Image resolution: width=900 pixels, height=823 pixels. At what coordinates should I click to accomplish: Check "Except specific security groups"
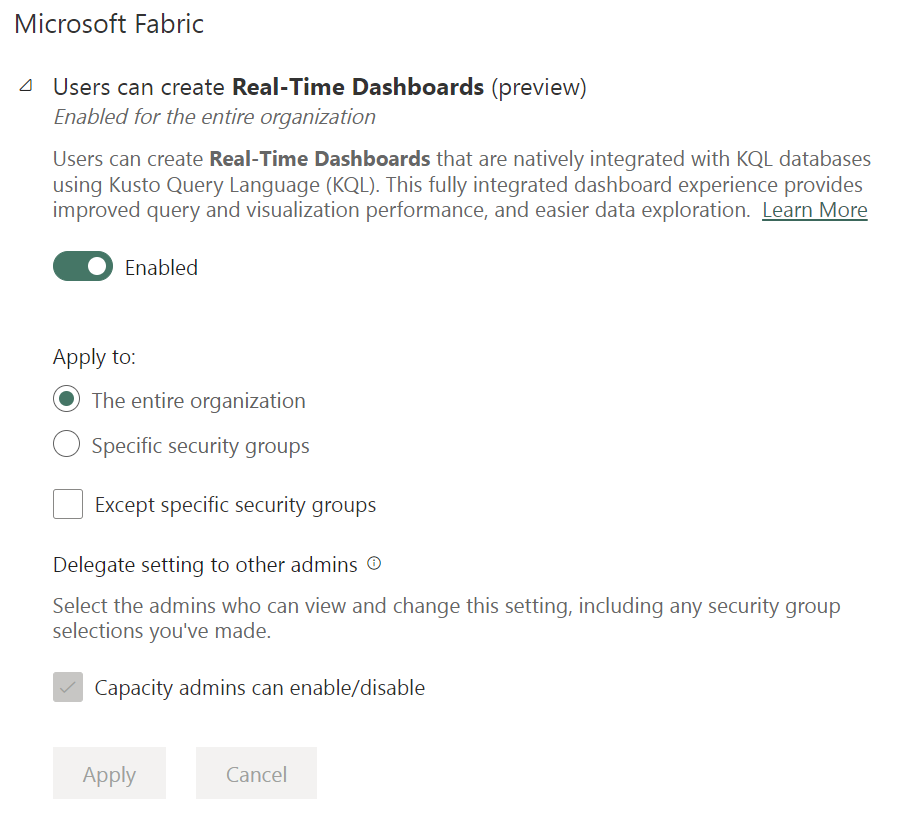point(67,504)
